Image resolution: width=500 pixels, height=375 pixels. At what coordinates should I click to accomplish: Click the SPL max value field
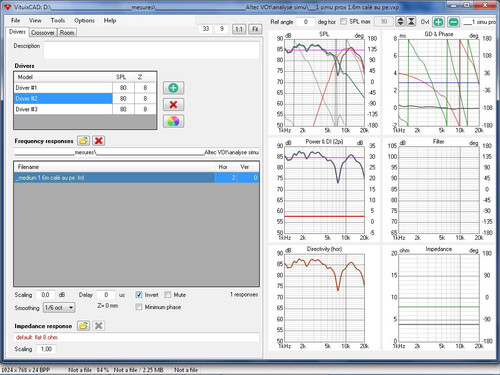point(384,22)
